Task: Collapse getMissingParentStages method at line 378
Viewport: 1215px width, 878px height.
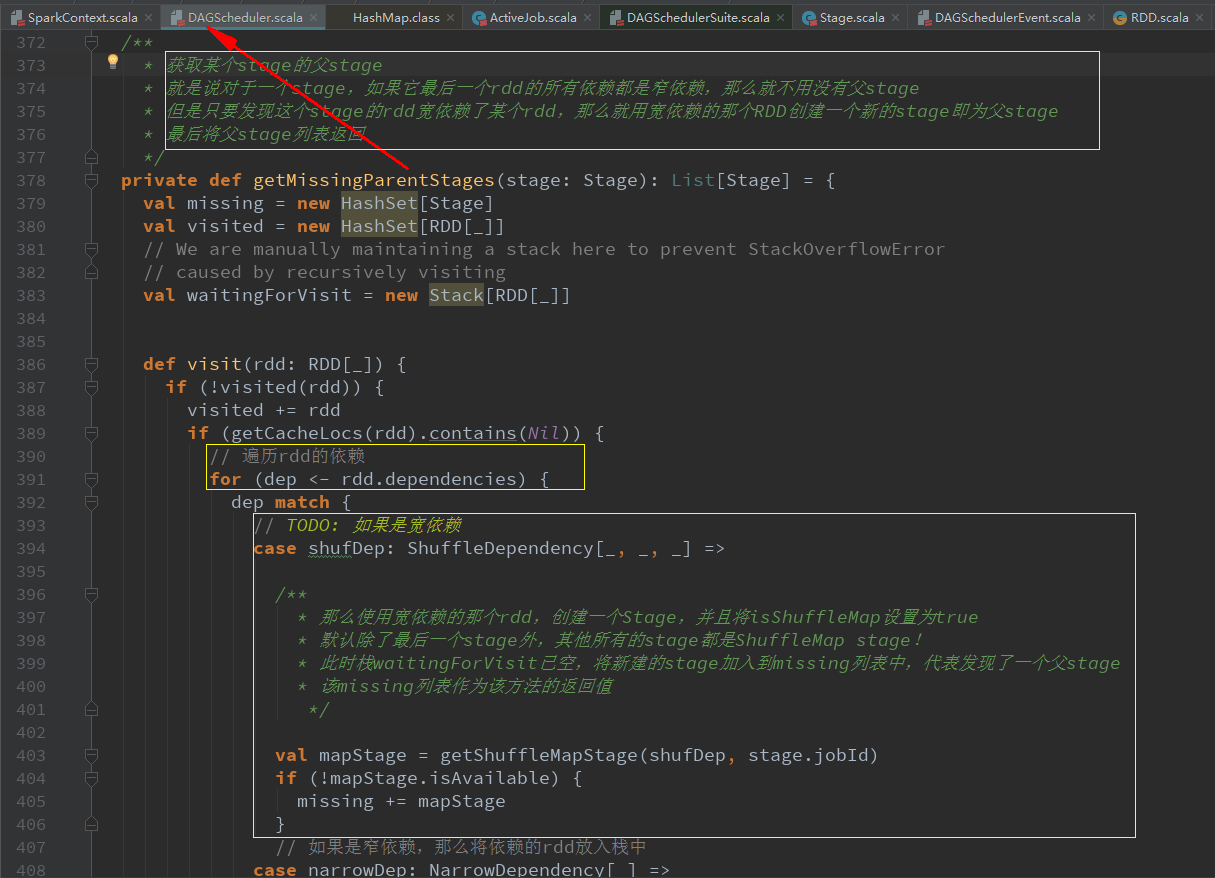Action: click(x=91, y=180)
